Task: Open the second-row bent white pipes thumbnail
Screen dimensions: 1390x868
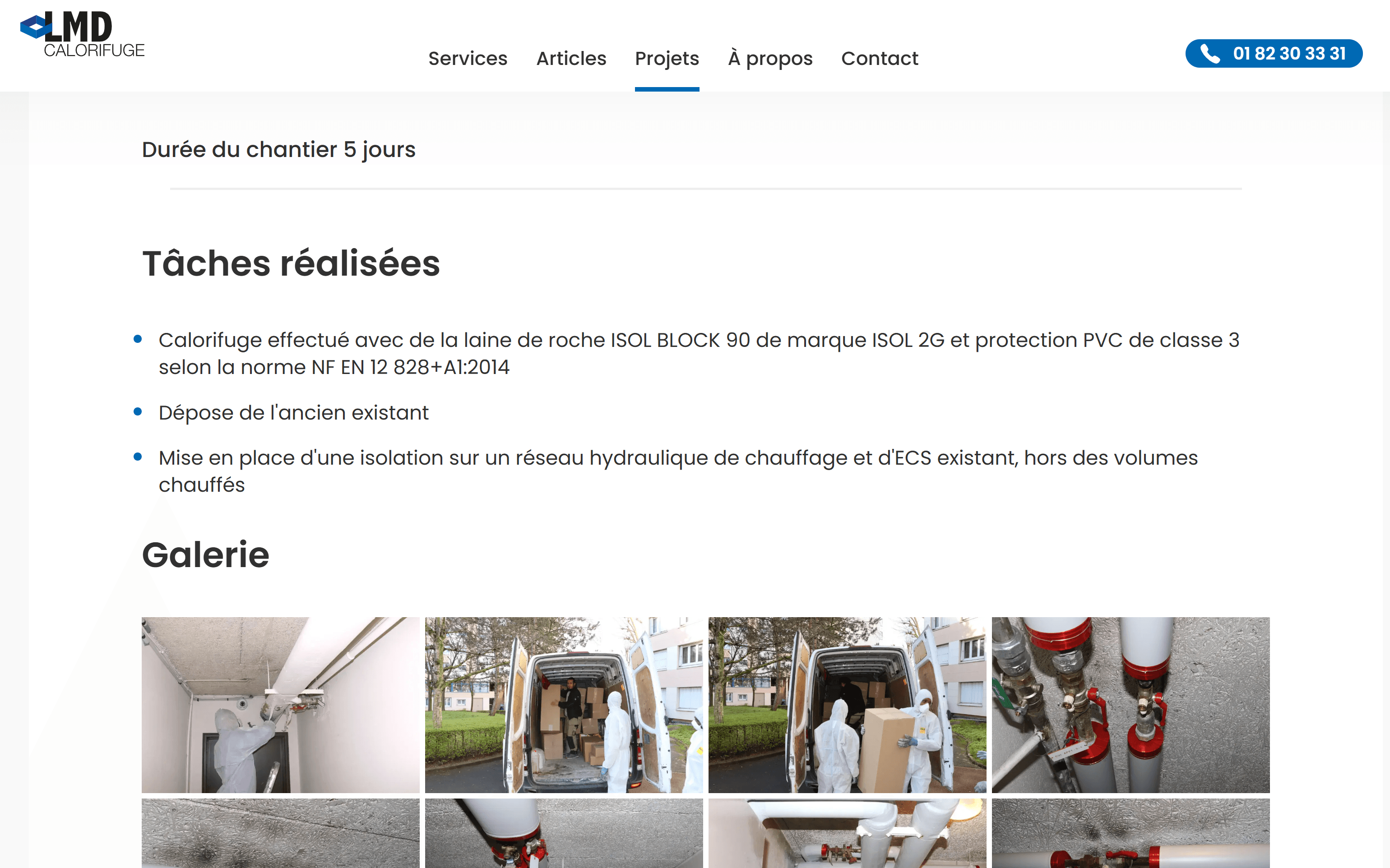Action: 847,833
